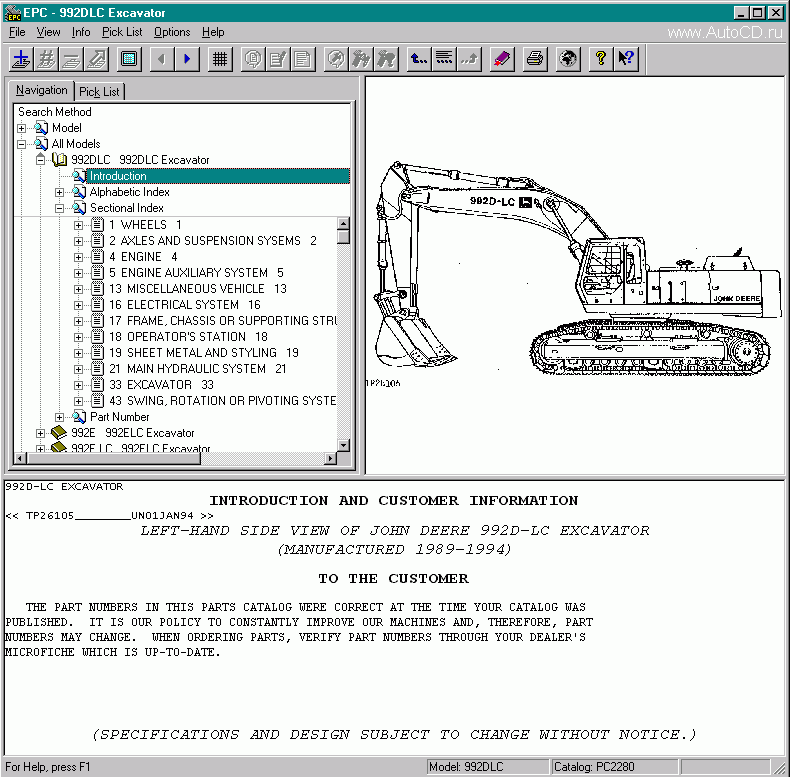Collapse the 992DLC Excavator catalog node
Image resolution: width=790 pixels, height=777 pixels.
point(40,160)
